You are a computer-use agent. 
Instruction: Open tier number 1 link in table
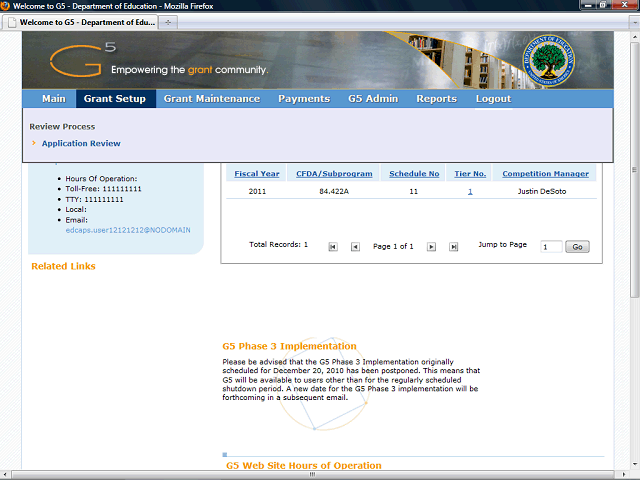(x=470, y=191)
